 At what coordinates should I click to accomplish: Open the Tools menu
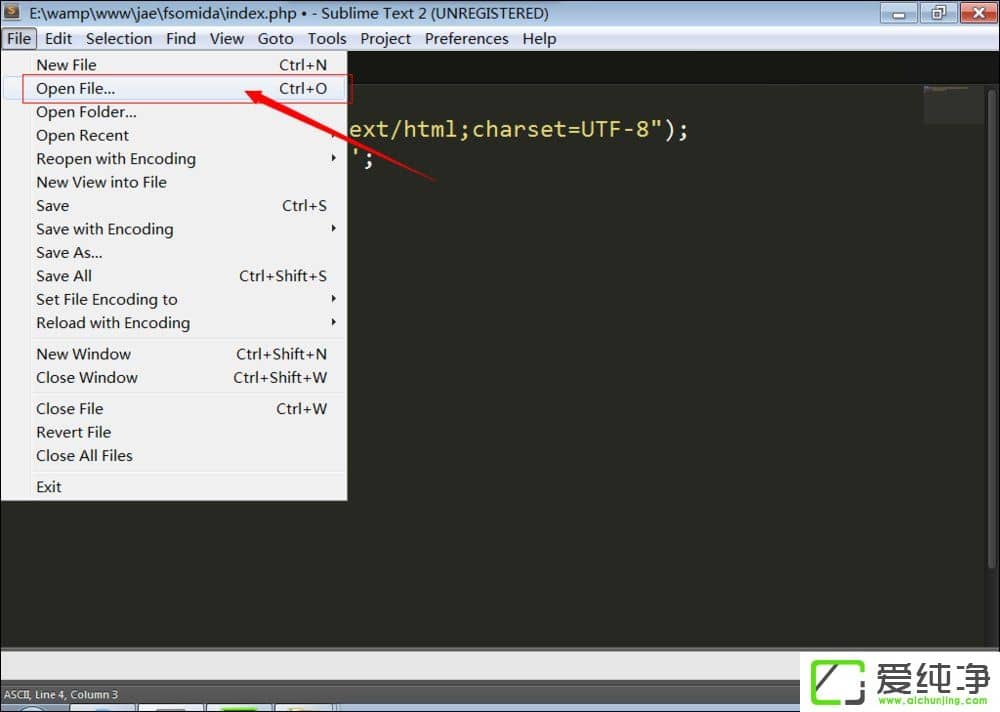[327, 38]
